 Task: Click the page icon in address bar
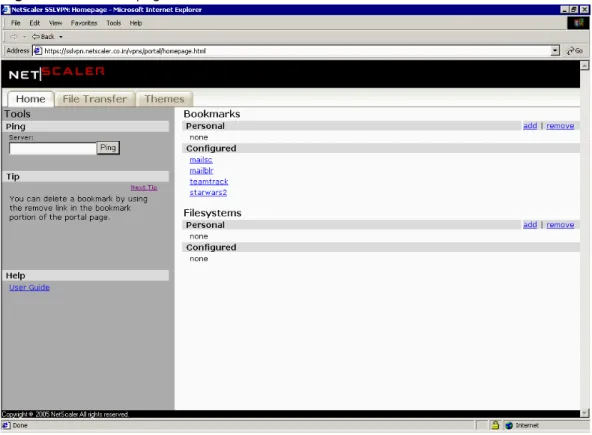(x=38, y=51)
